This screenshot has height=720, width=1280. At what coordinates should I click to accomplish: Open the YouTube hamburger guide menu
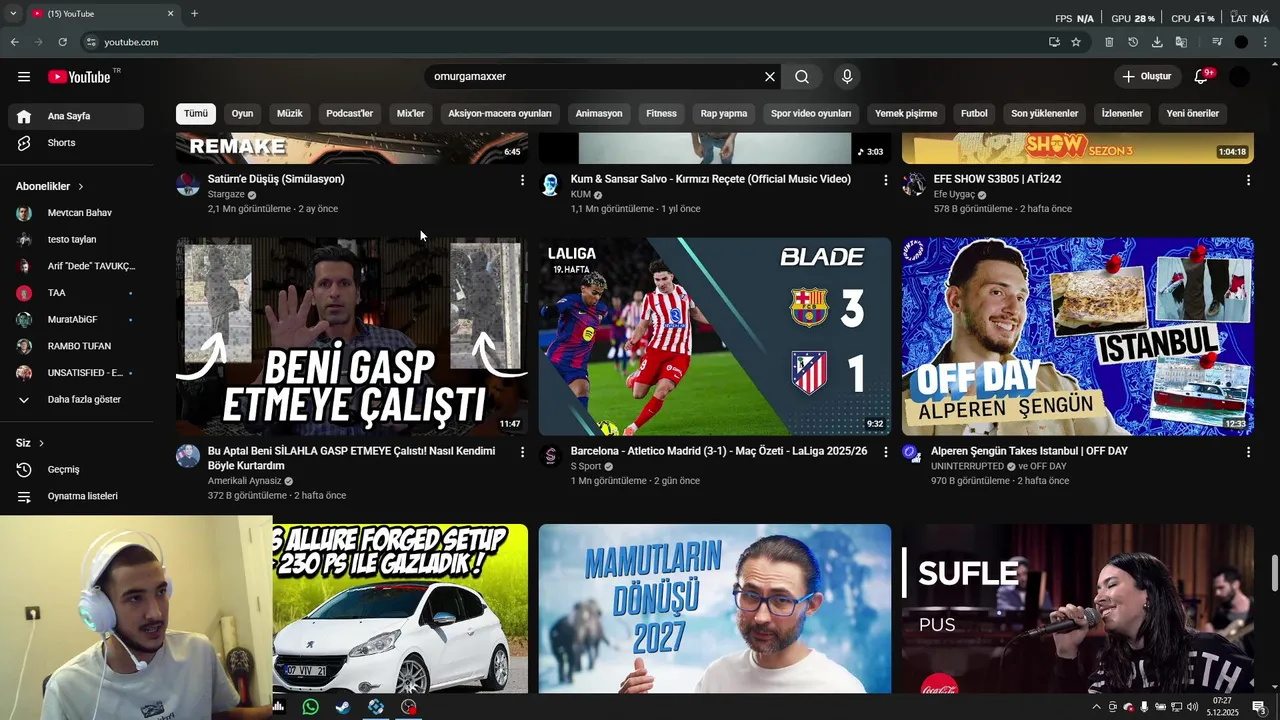point(24,77)
